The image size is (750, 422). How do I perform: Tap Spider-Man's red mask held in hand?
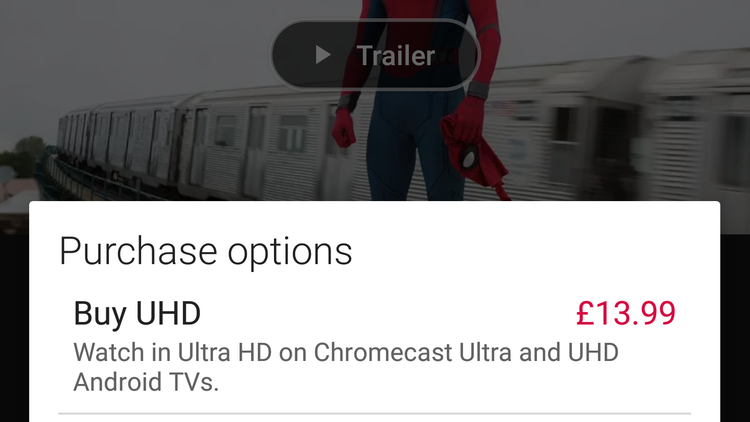tap(474, 155)
